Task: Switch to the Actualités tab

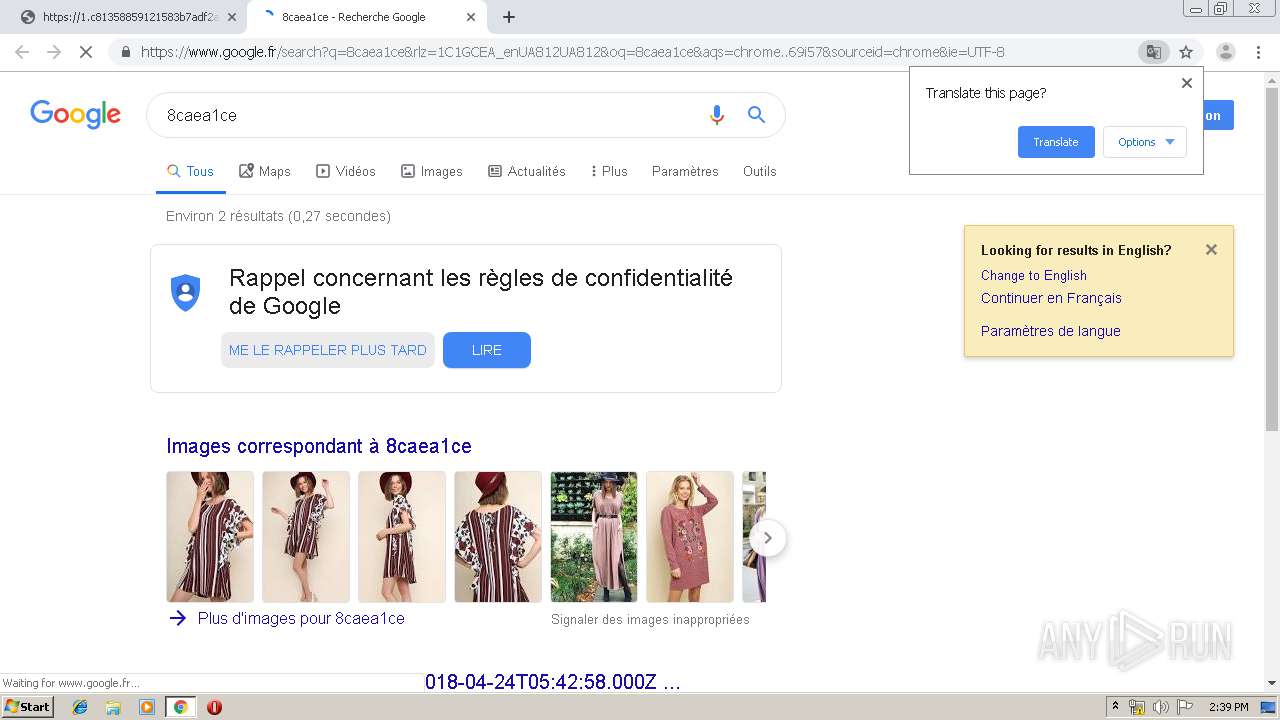Action: coord(527,171)
